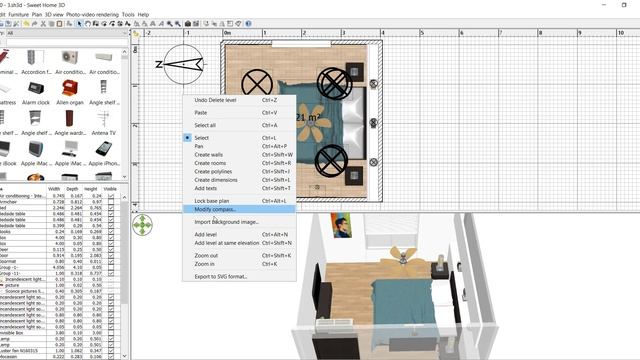Toggle Visible checkbox for books row
The image size is (640, 360).
[111, 231]
